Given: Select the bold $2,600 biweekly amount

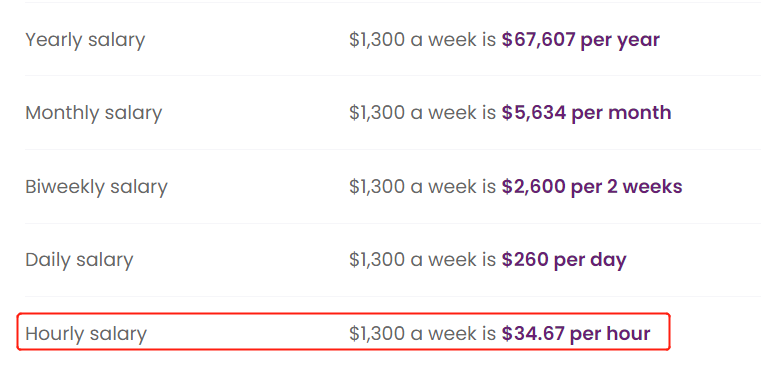Looking at the screenshot, I should pyautogui.click(x=534, y=187).
